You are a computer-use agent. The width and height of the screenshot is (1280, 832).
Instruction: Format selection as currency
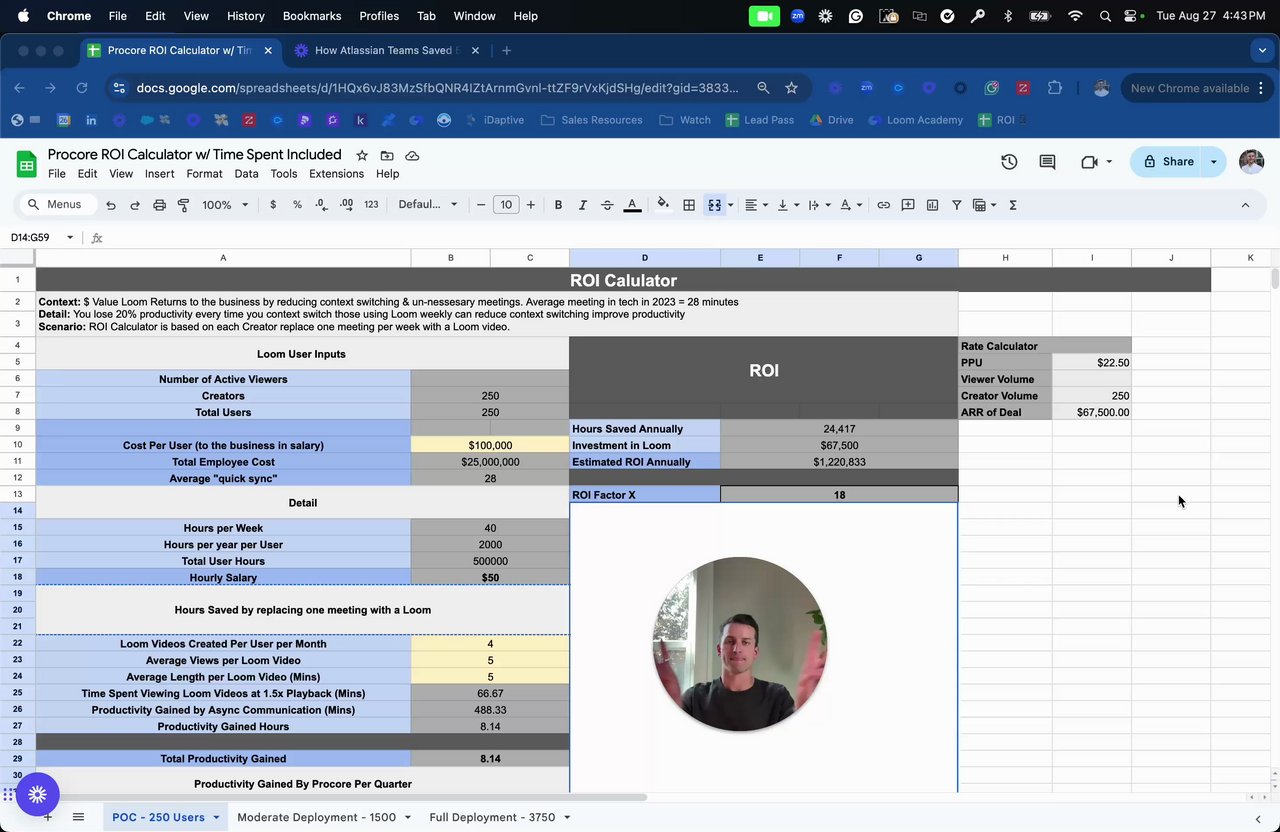(273, 205)
